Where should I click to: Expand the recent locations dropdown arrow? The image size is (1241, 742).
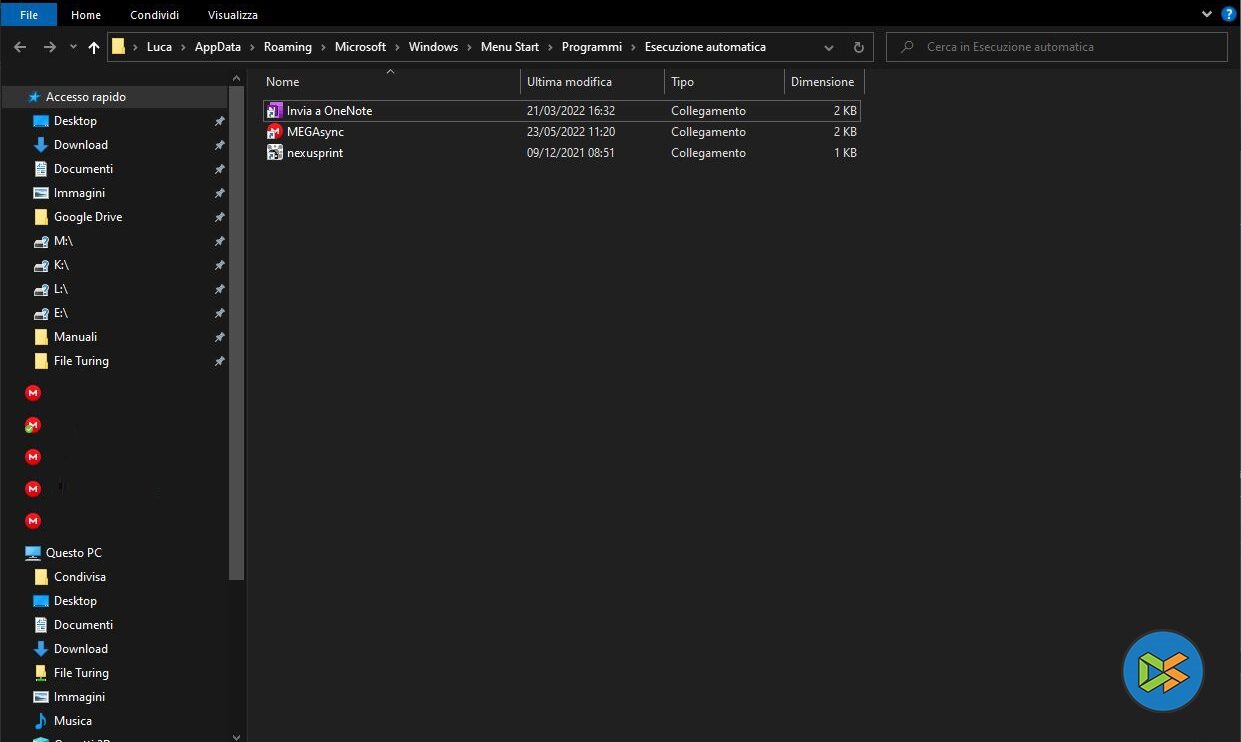tap(73, 47)
